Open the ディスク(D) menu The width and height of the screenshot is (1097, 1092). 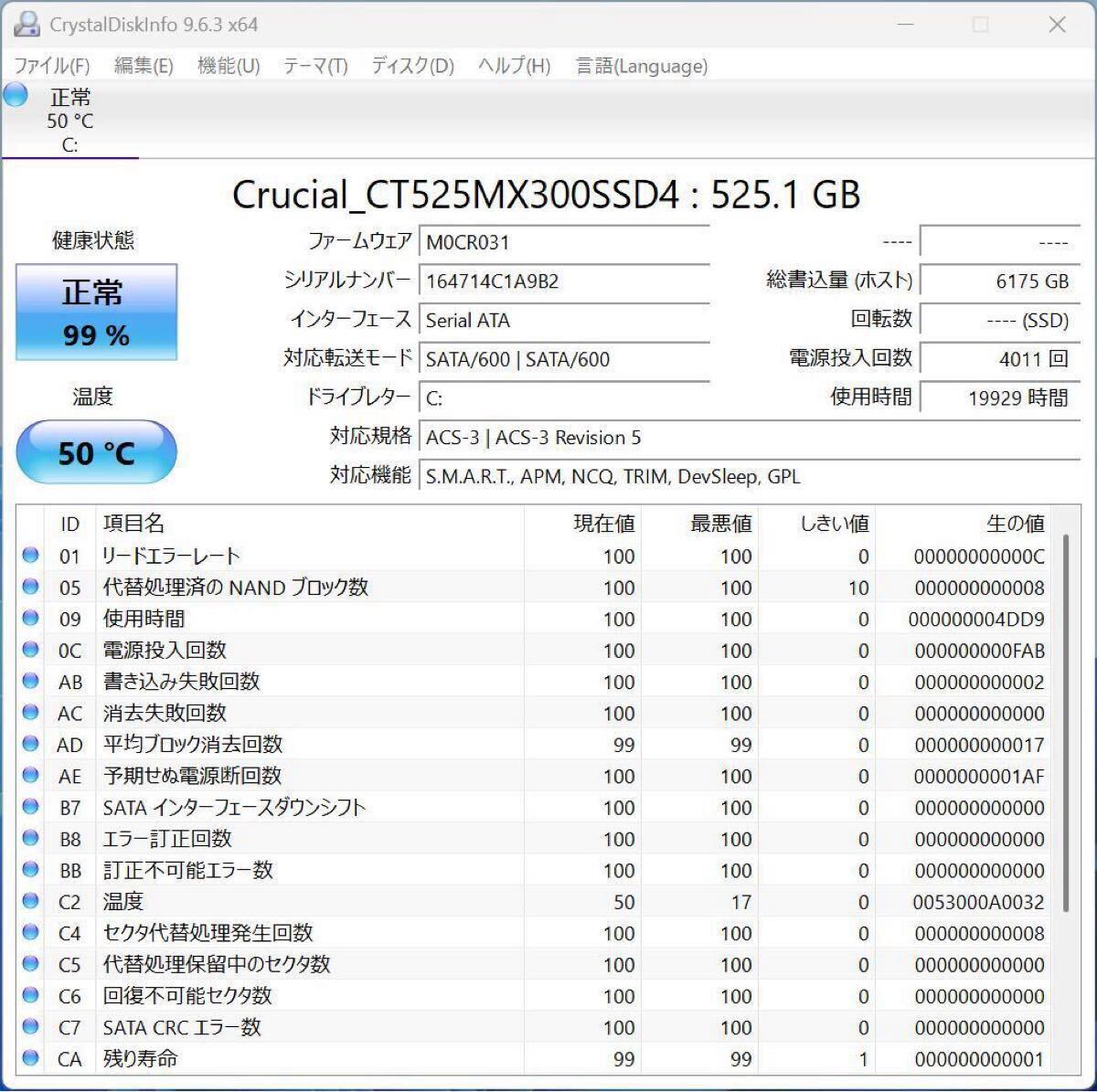coord(412,66)
